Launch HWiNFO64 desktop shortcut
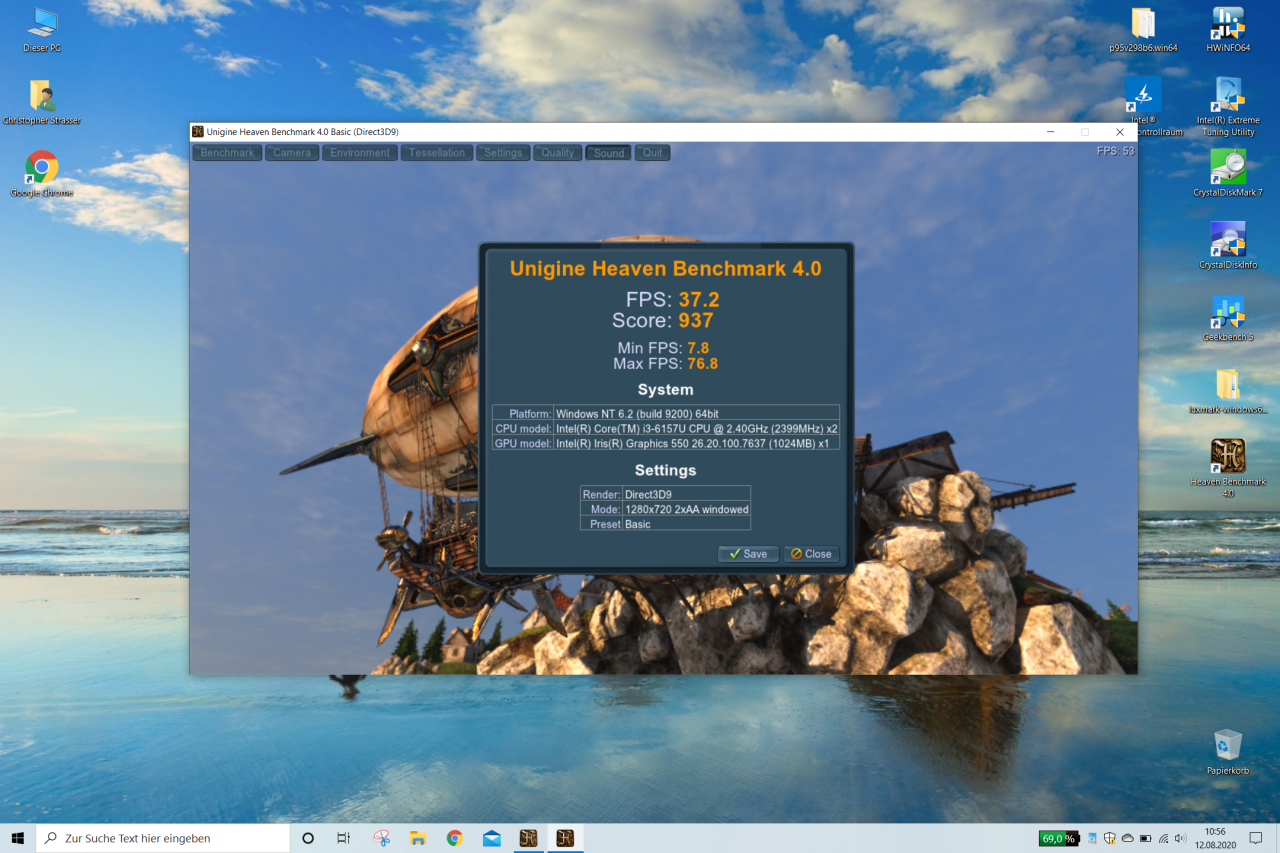1280x853 pixels. pyautogui.click(x=1228, y=31)
